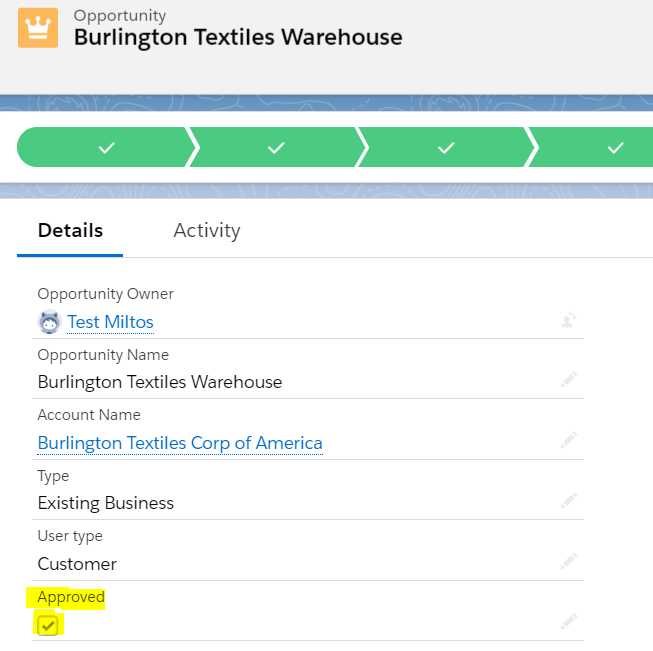This screenshot has height=651, width=653.
Task: Click User type edit pencil
Action: pyautogui.click(x=568, y=562)
